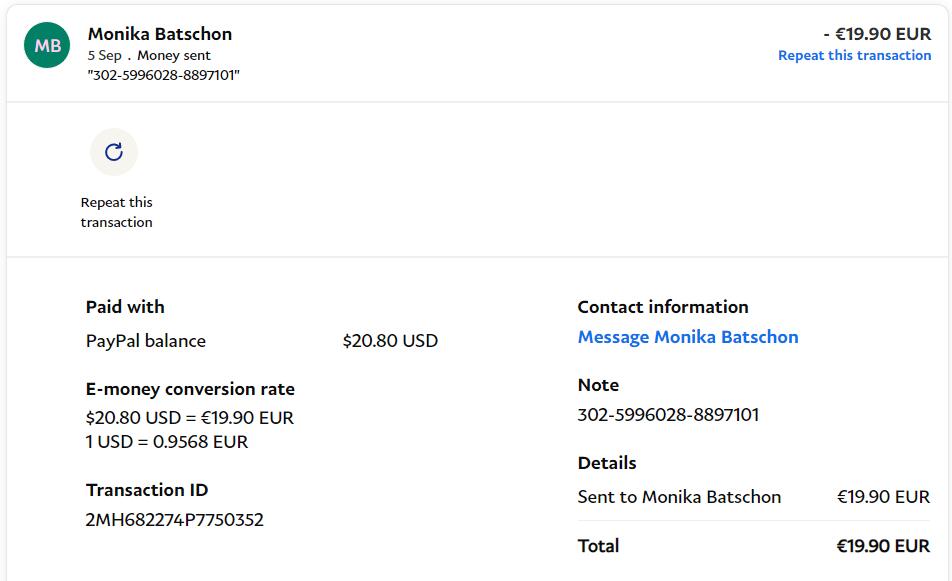952x581 pixels.
Task: Click the $20.80 USD paid amount
Action: tap(390, 341)
